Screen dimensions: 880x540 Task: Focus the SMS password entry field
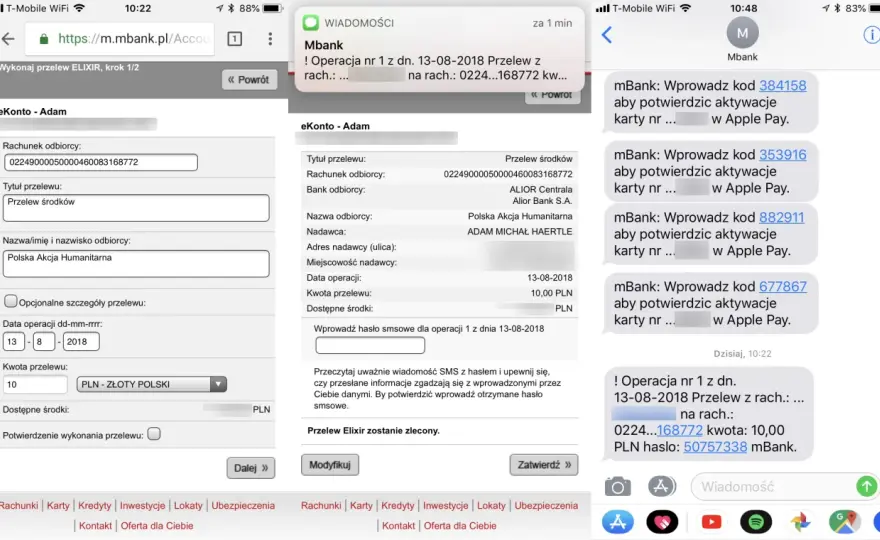(370, 345)
